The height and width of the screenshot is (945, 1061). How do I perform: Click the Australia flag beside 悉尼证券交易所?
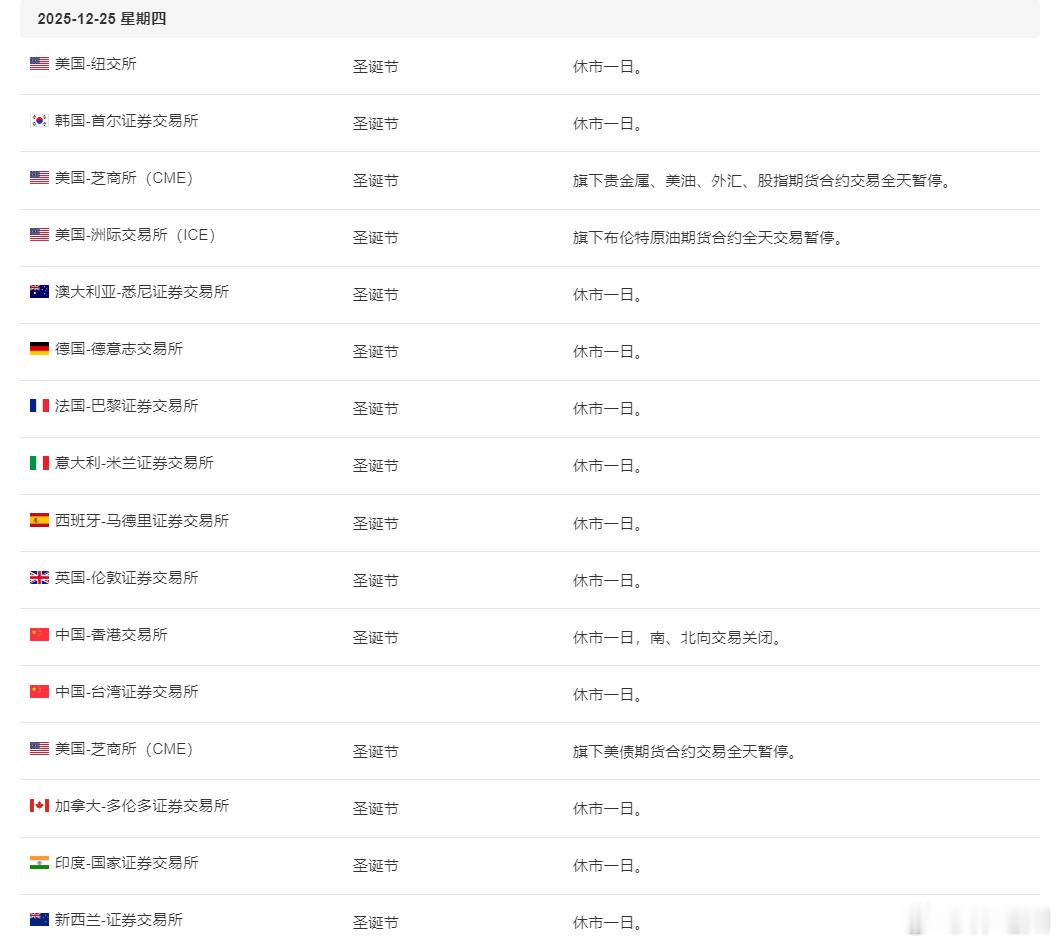point(39,292)
